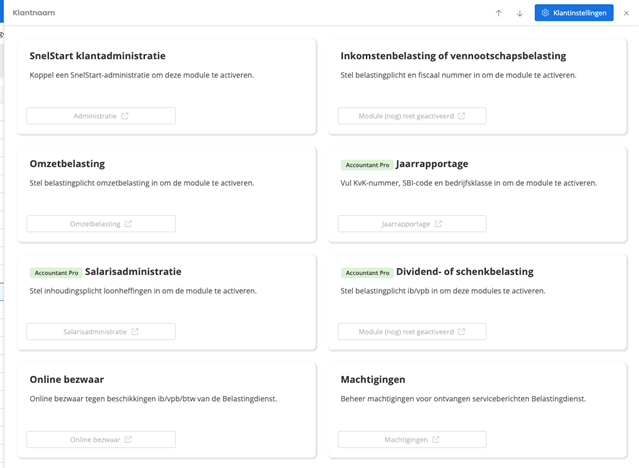
Task: Click the down arrow navigation icon
Action: point(520,13)
